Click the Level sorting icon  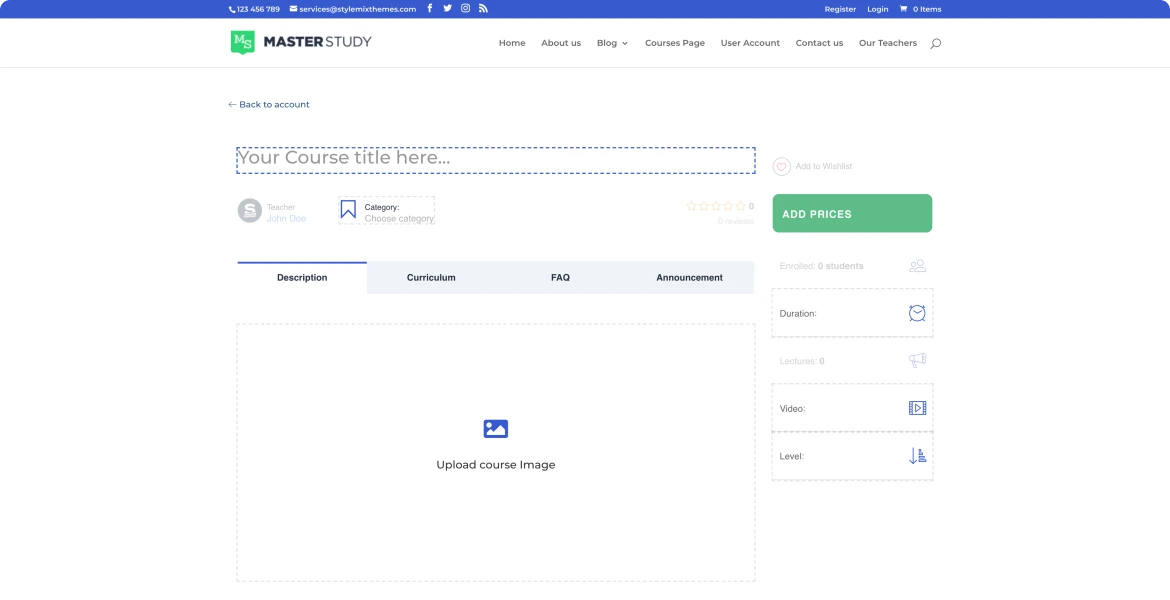click(916, 456)
